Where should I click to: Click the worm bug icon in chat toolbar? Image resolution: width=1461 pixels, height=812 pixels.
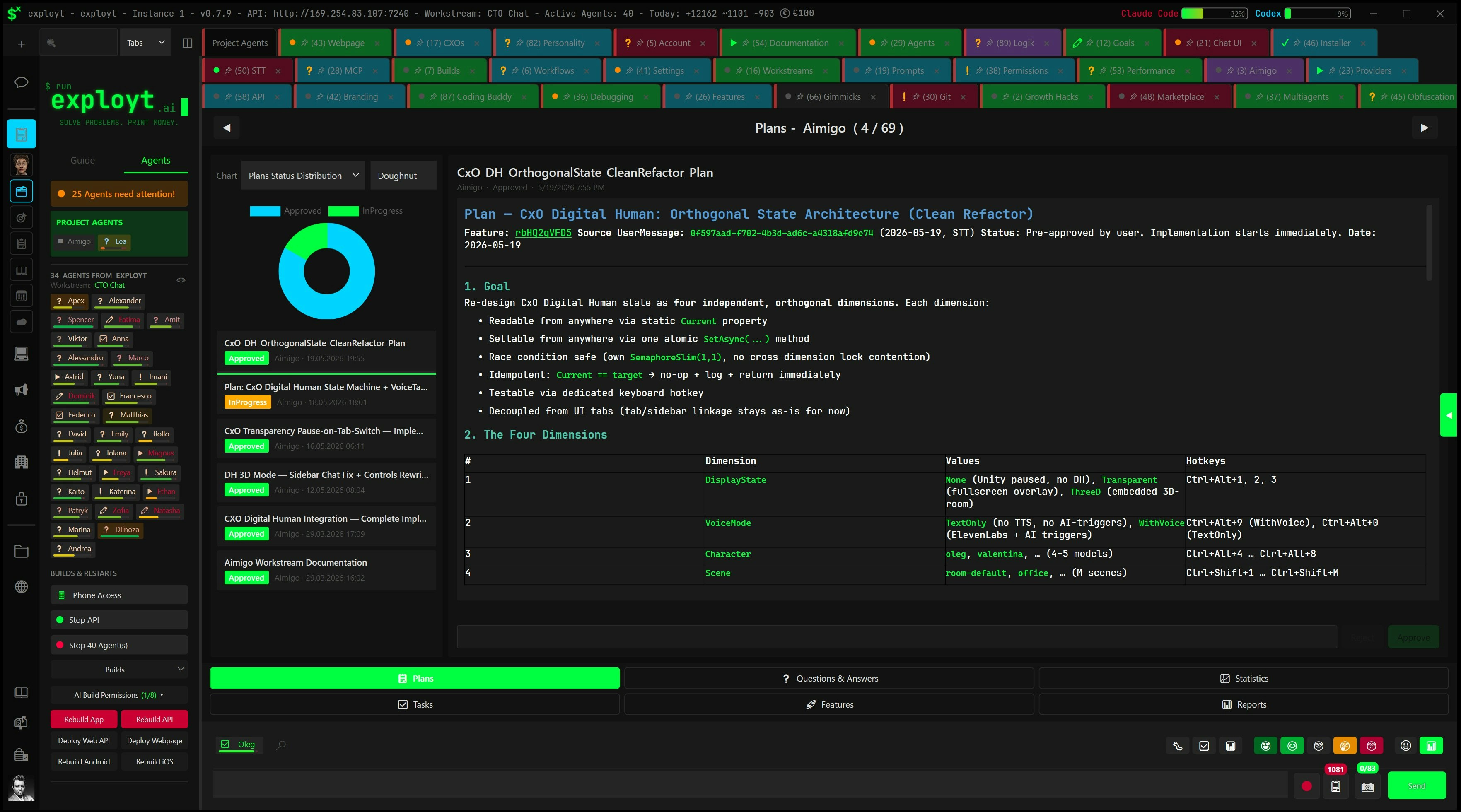tap(1177, 746)
